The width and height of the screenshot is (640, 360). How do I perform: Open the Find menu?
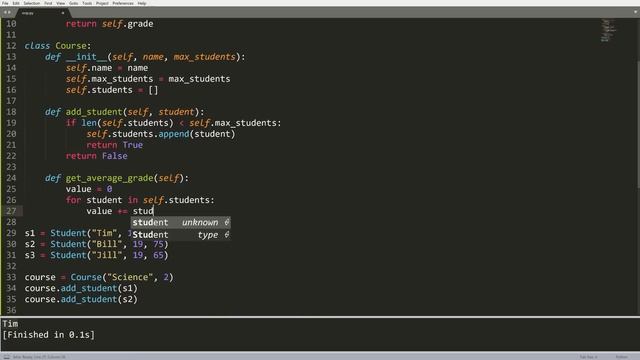(48, 3)
